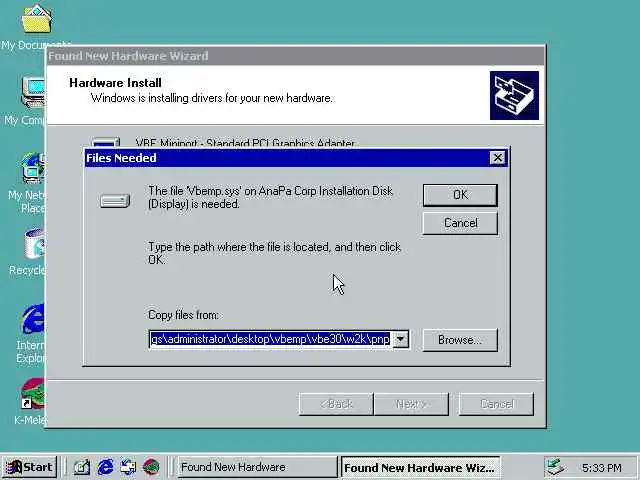Focus the Copy files from path field
640x480 pixels.
271,339
